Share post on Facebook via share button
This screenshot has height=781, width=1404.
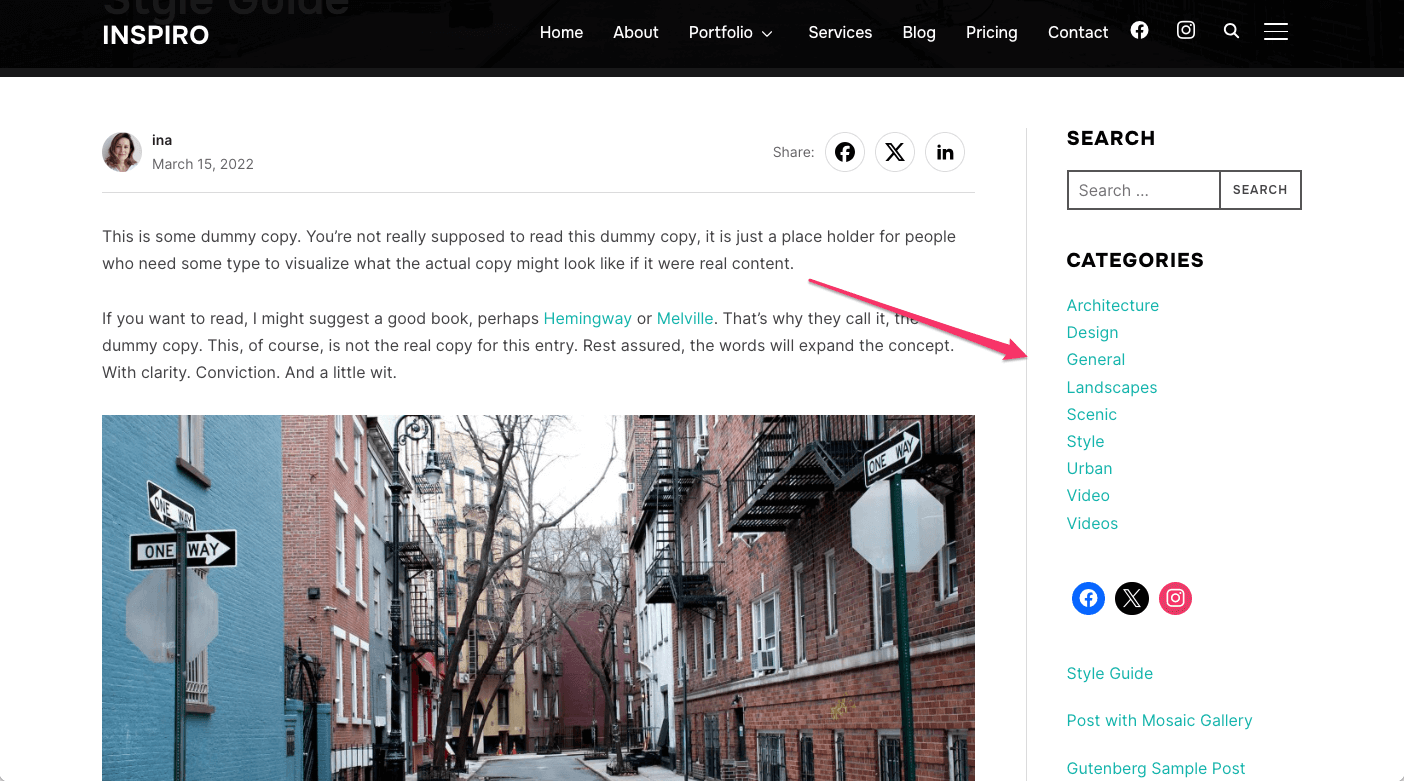click(x=845, y=152)
